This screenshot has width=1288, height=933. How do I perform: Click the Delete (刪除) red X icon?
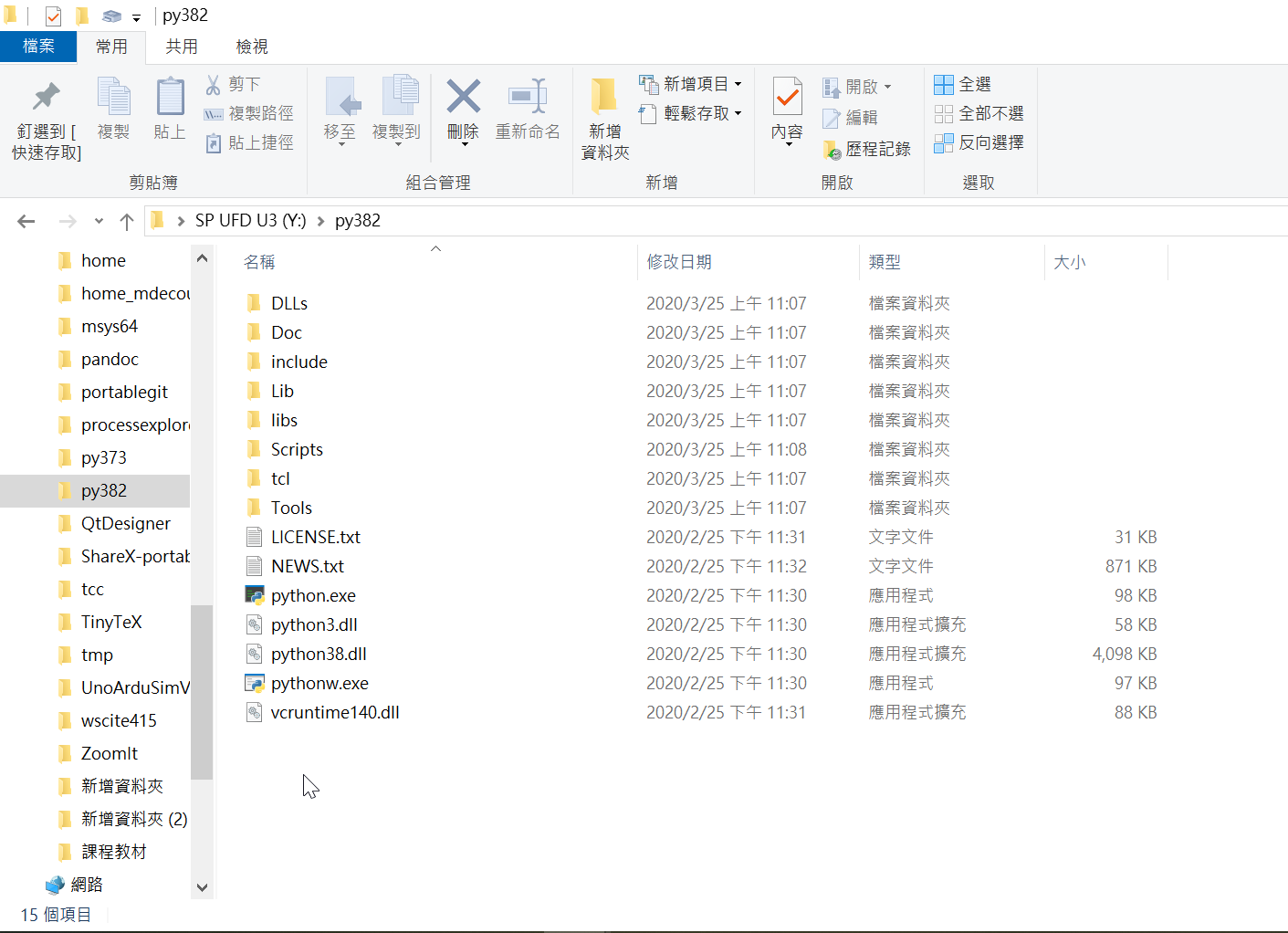click(464, 97)
